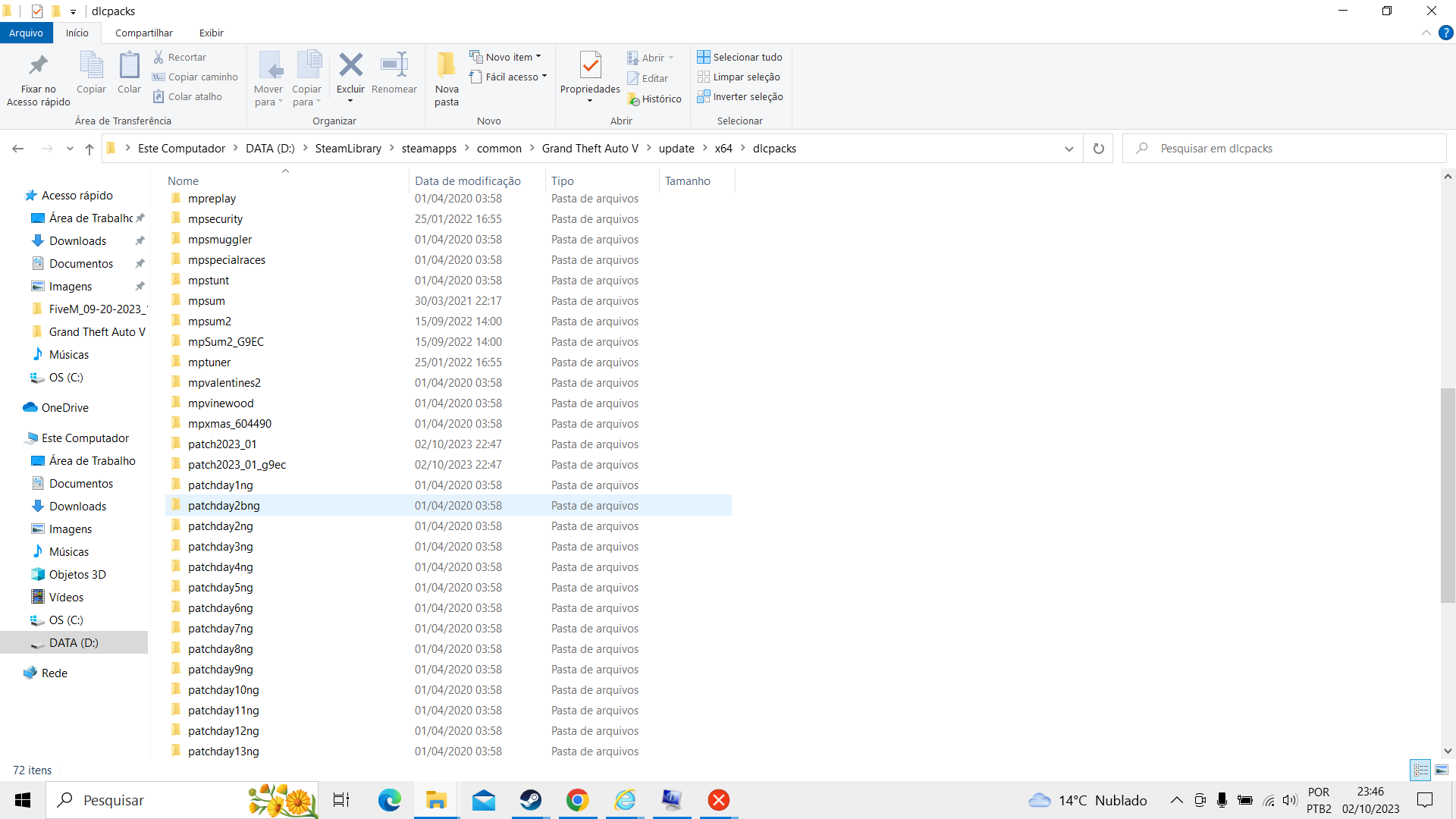
Task: Expand chevron after SteamLibrary breadcrumb
Action: [392, 149]
